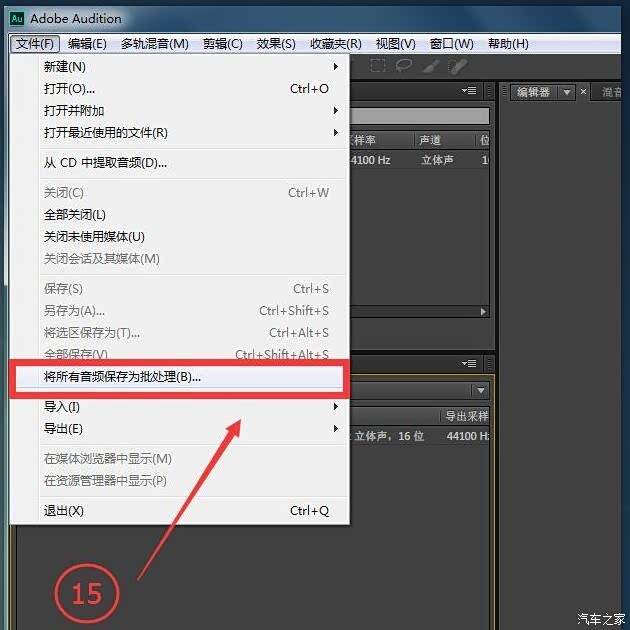Click 将所有音频保存为批处理(B)...
The width and height of the screenshot is (630, 630).
pos(179,377)
